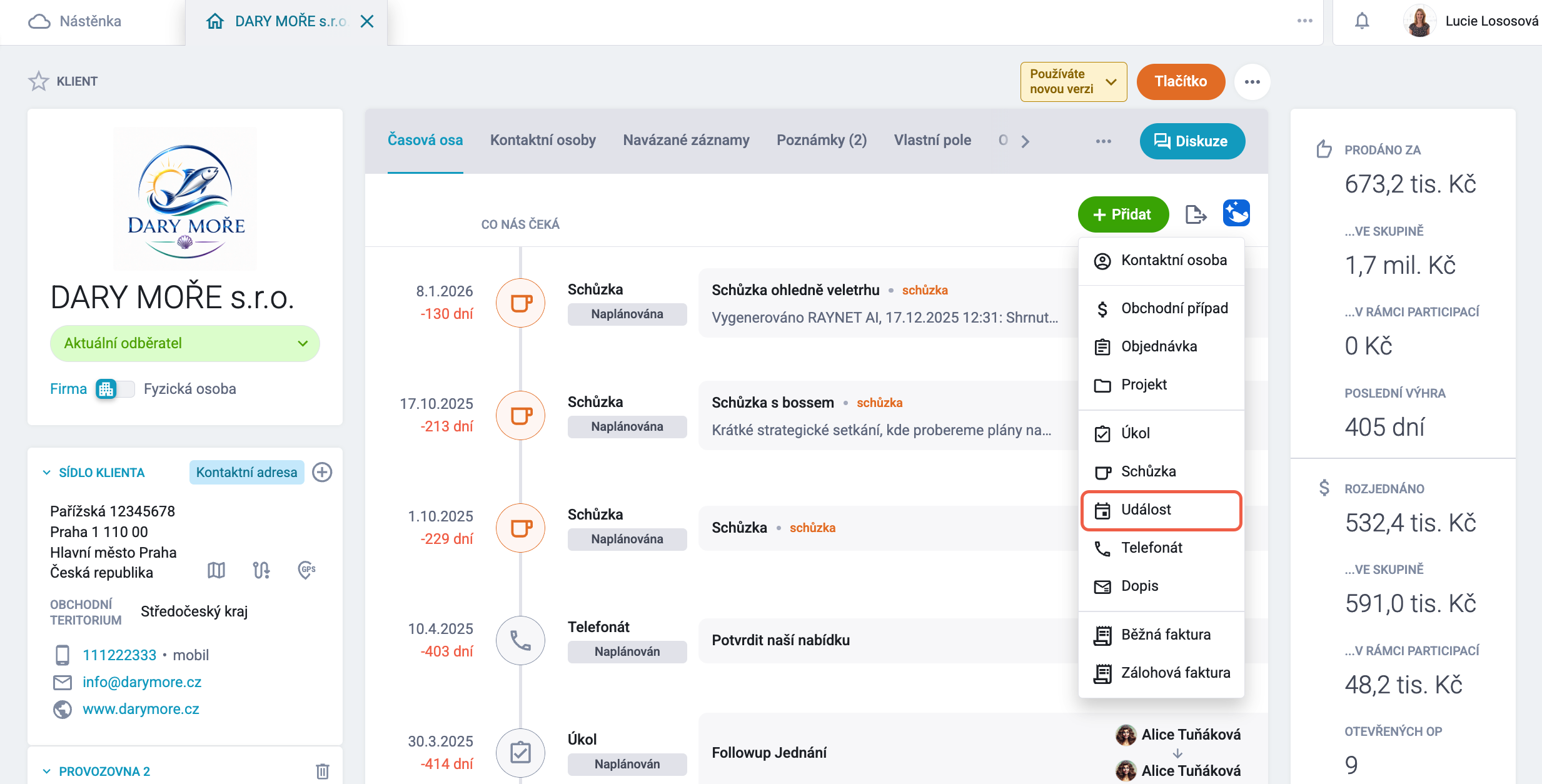This screenshot has height=784, width=1542.
Task: Open three-dots menu in tabs panel
Action: 1104,141
